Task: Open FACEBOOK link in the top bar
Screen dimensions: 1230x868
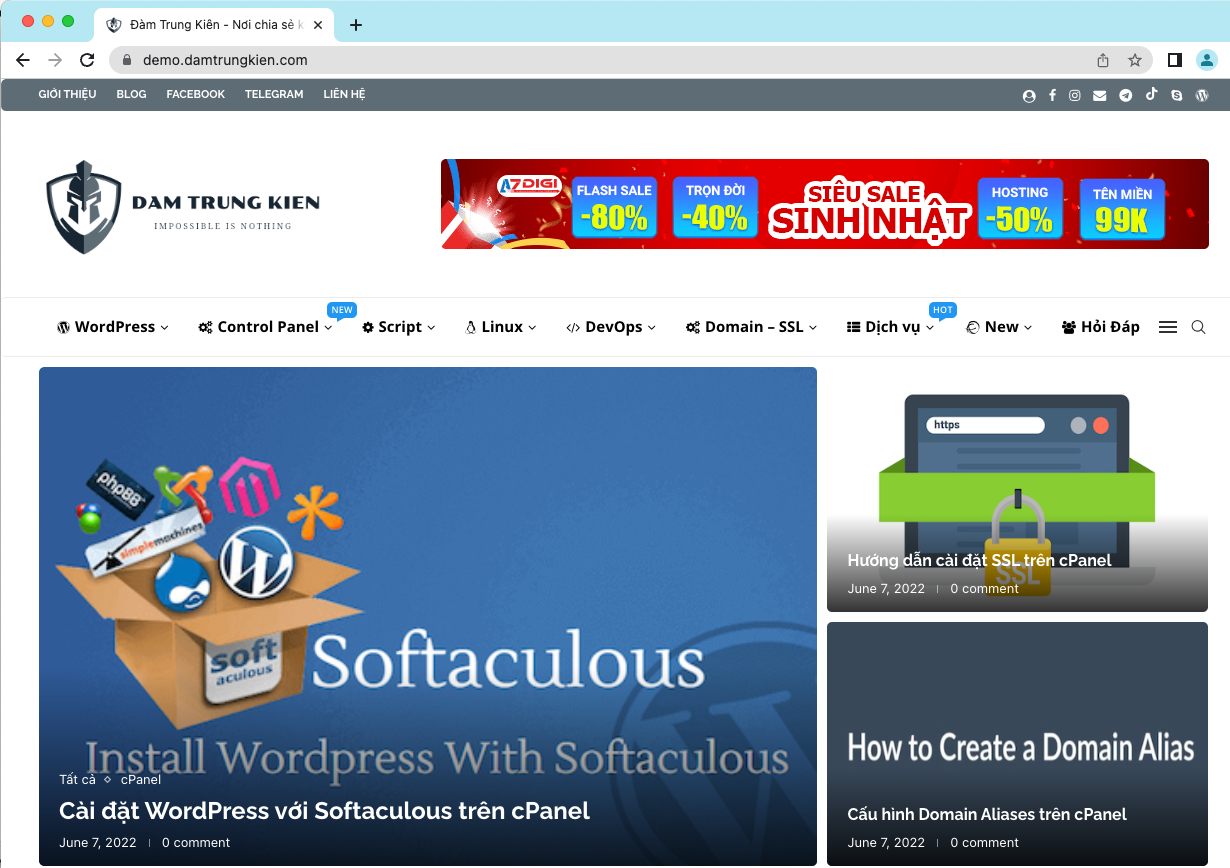Action: pyautogui.click(x=196, y=94)
